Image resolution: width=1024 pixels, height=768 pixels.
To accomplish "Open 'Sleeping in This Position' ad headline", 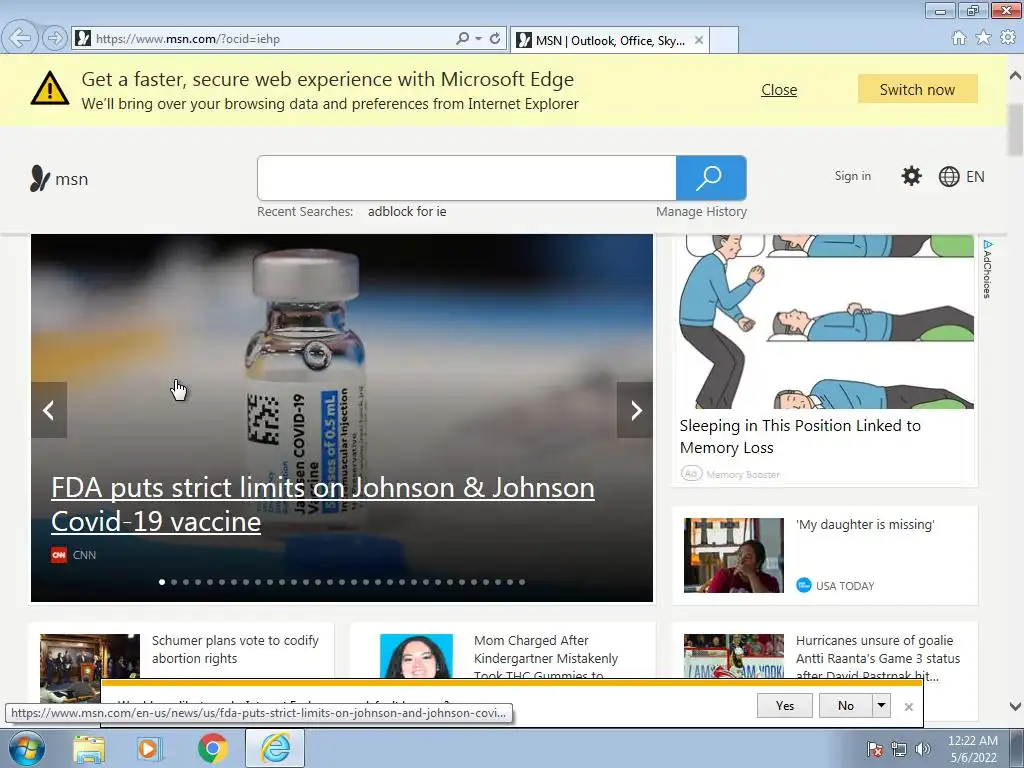I will pyautogui.click(x=800, y=436).
